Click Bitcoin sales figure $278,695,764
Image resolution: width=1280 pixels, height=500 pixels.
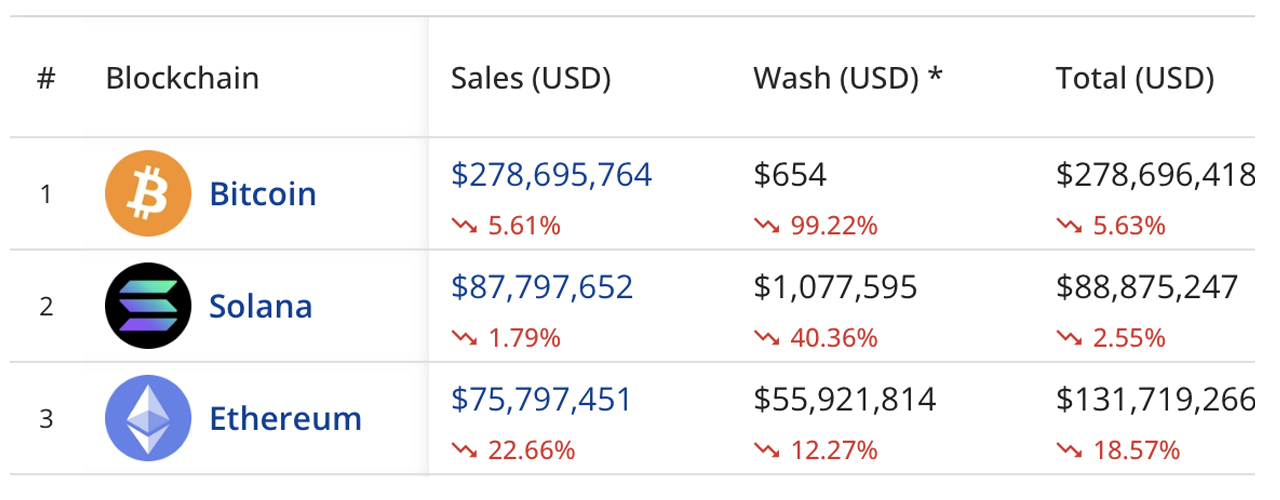(551, 175)
